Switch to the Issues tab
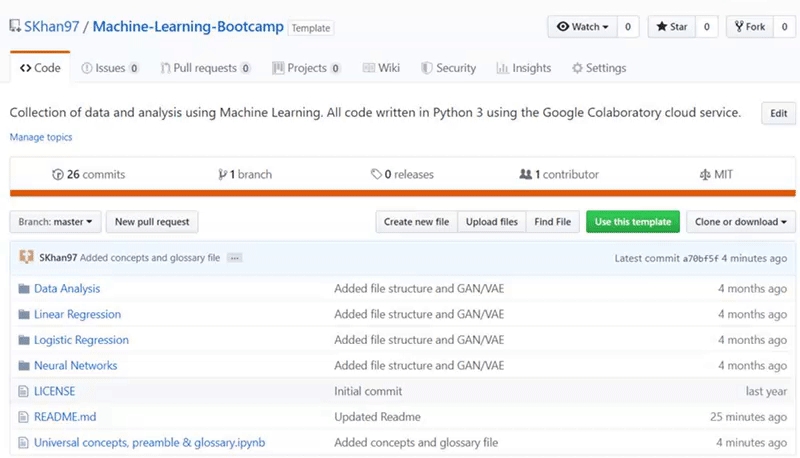This screenshot has height=458, width=800. coord(109,68)
